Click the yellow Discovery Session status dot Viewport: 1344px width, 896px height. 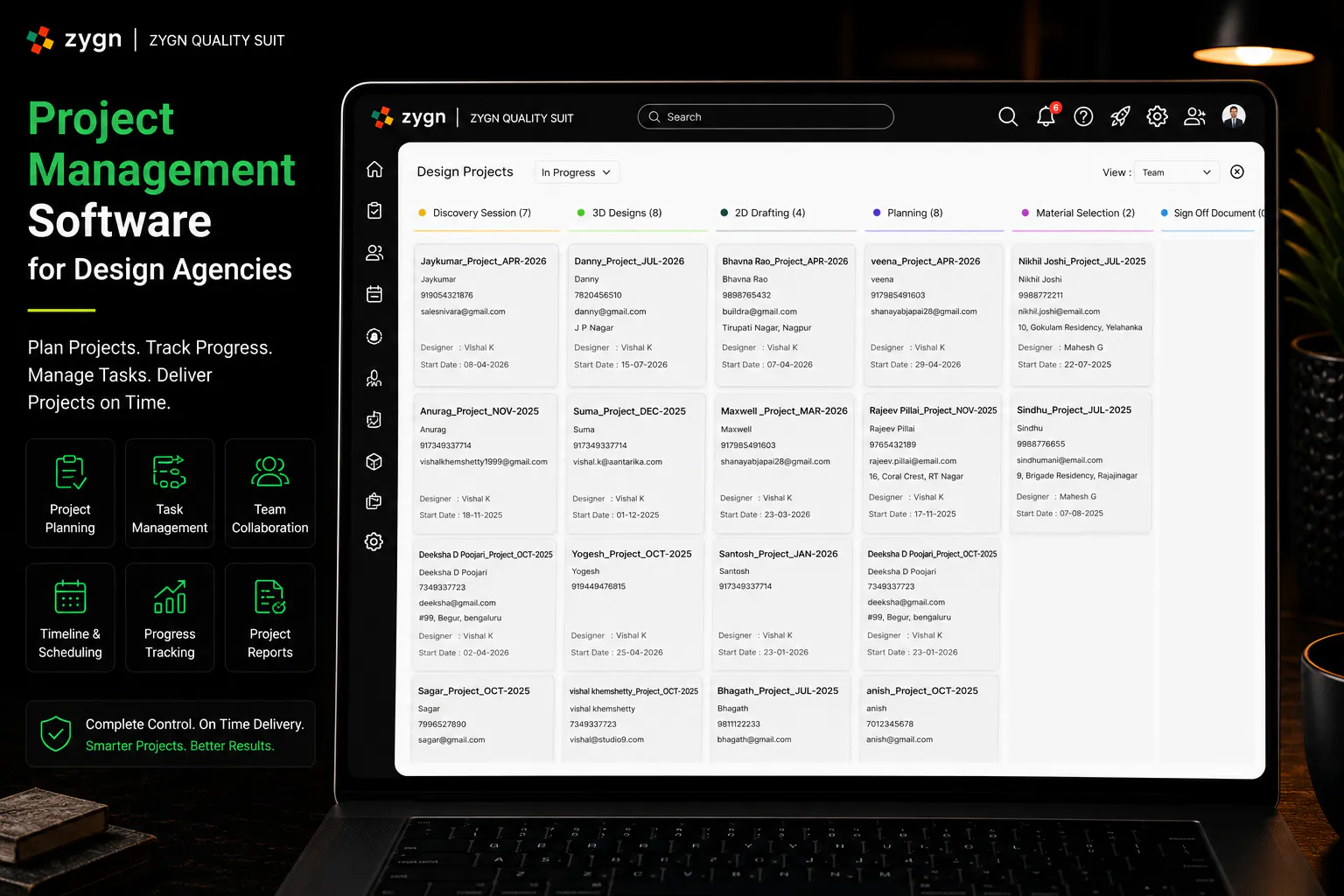(423, 213)
